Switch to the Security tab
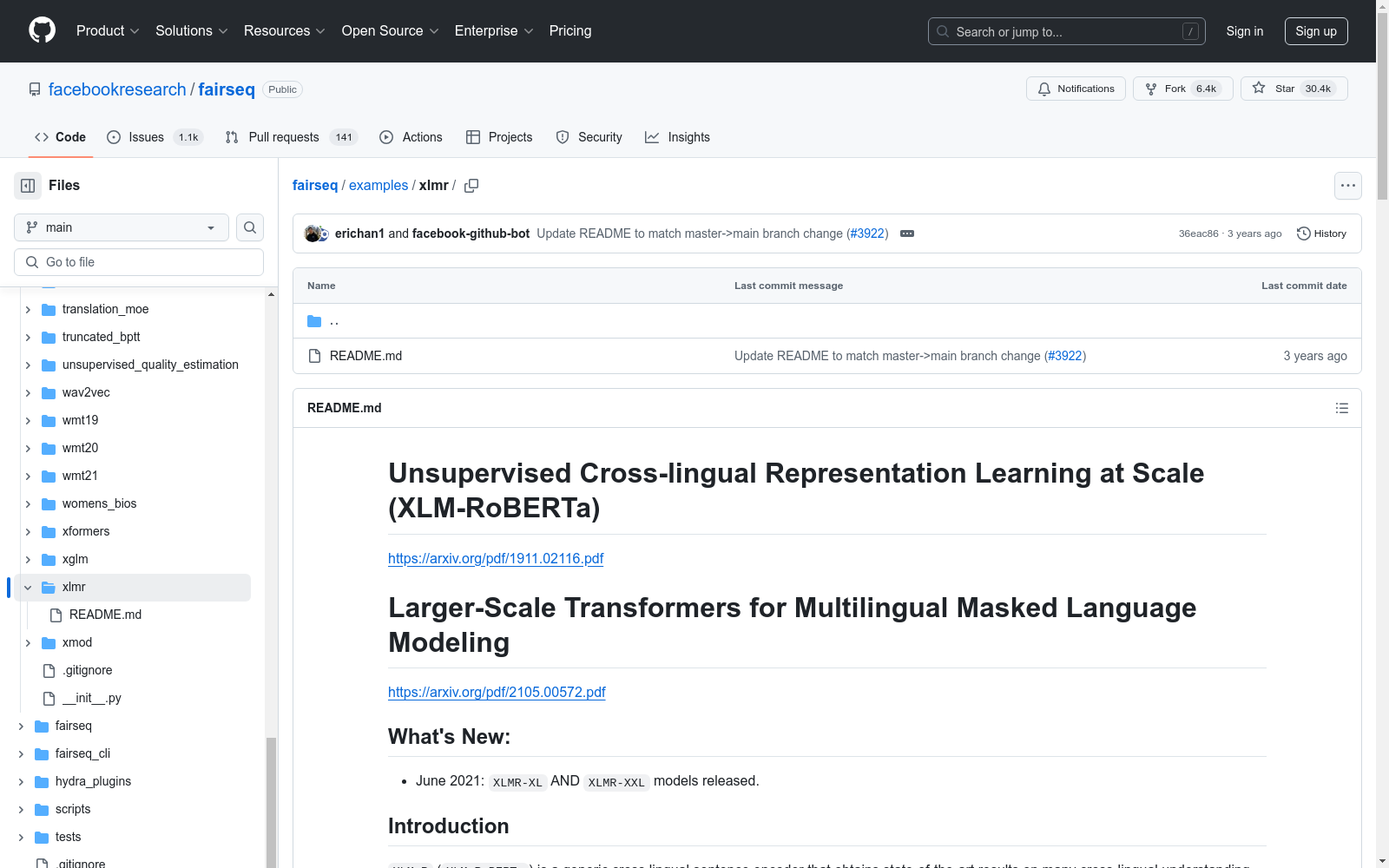Screen dimensions: 1389x868 pos(589,137)
